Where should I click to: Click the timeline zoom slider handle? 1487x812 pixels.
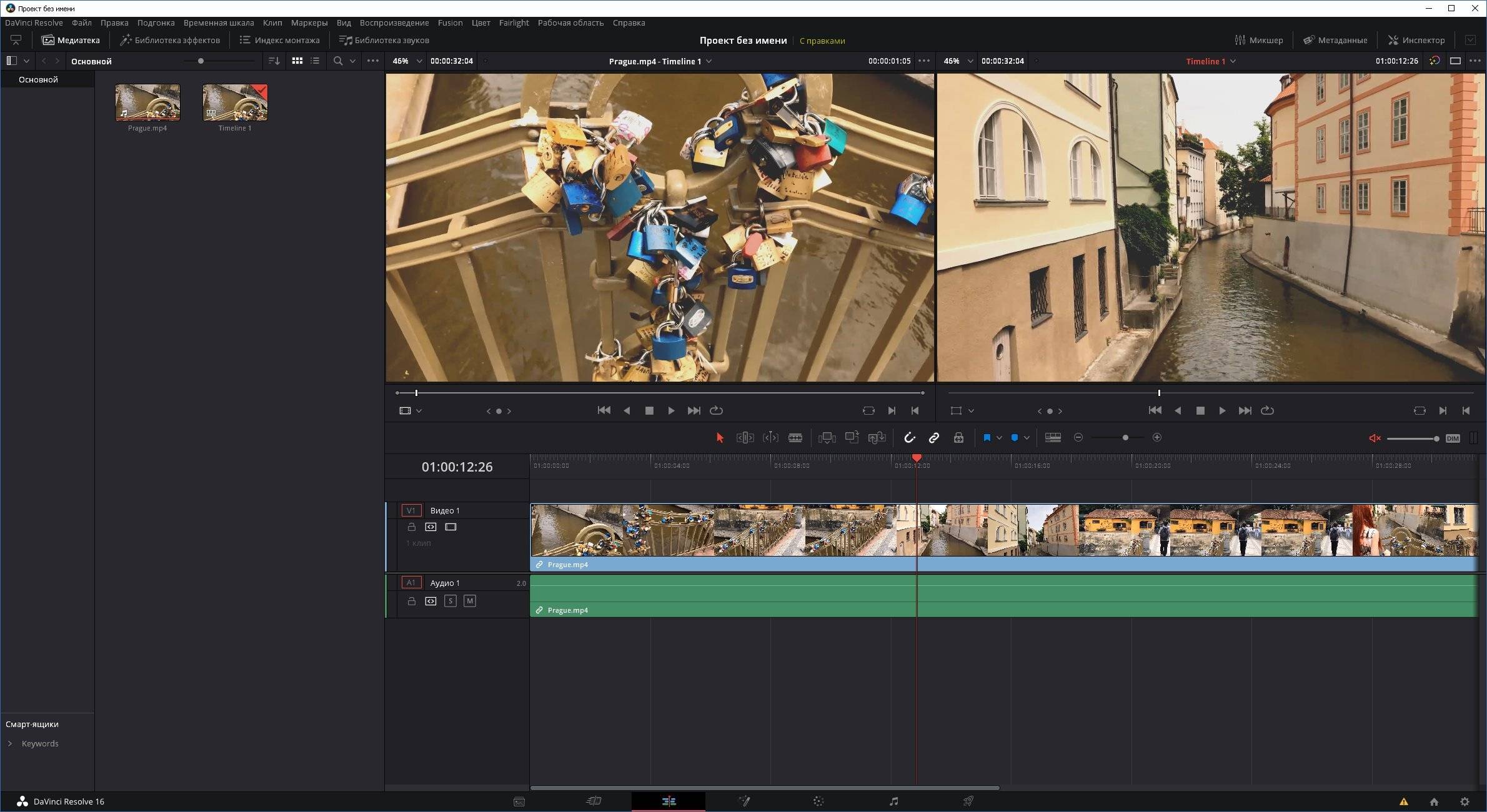1125,438
